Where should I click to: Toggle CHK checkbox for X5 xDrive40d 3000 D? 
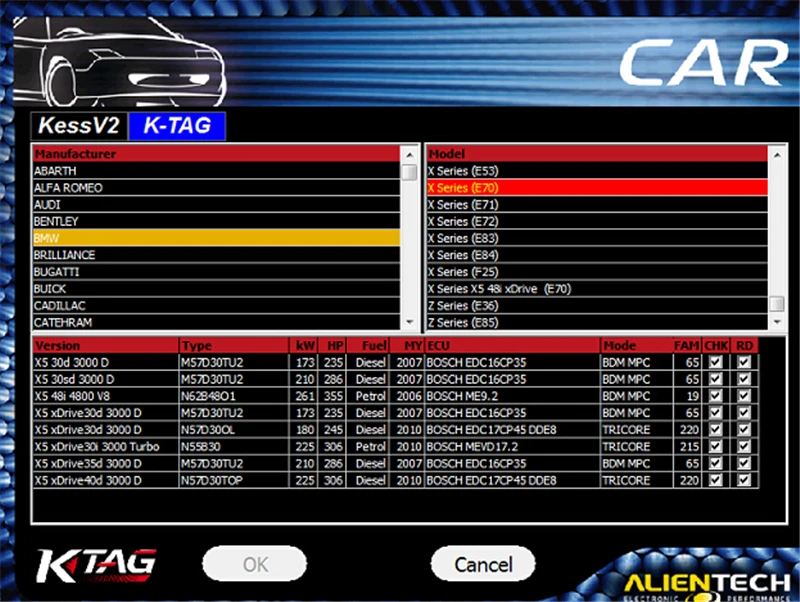click(715, 480)
